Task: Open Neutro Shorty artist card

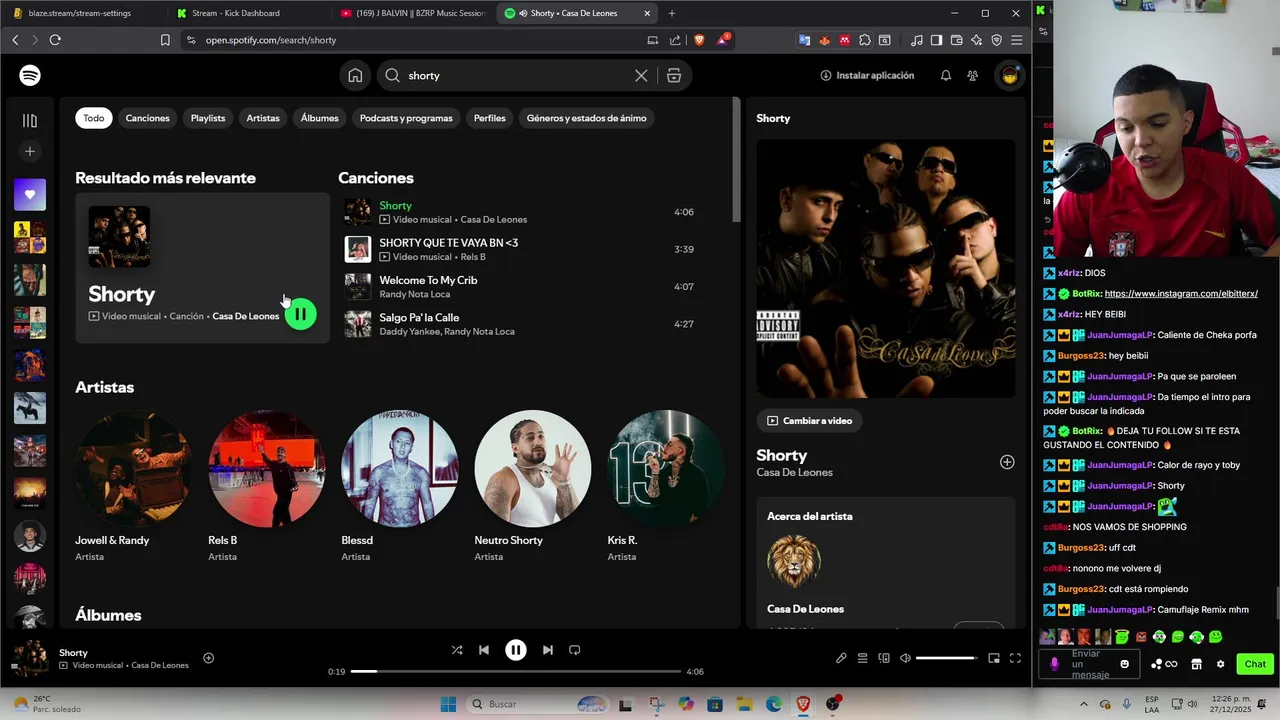Action: pyautogui.click(x=532, y=486)
